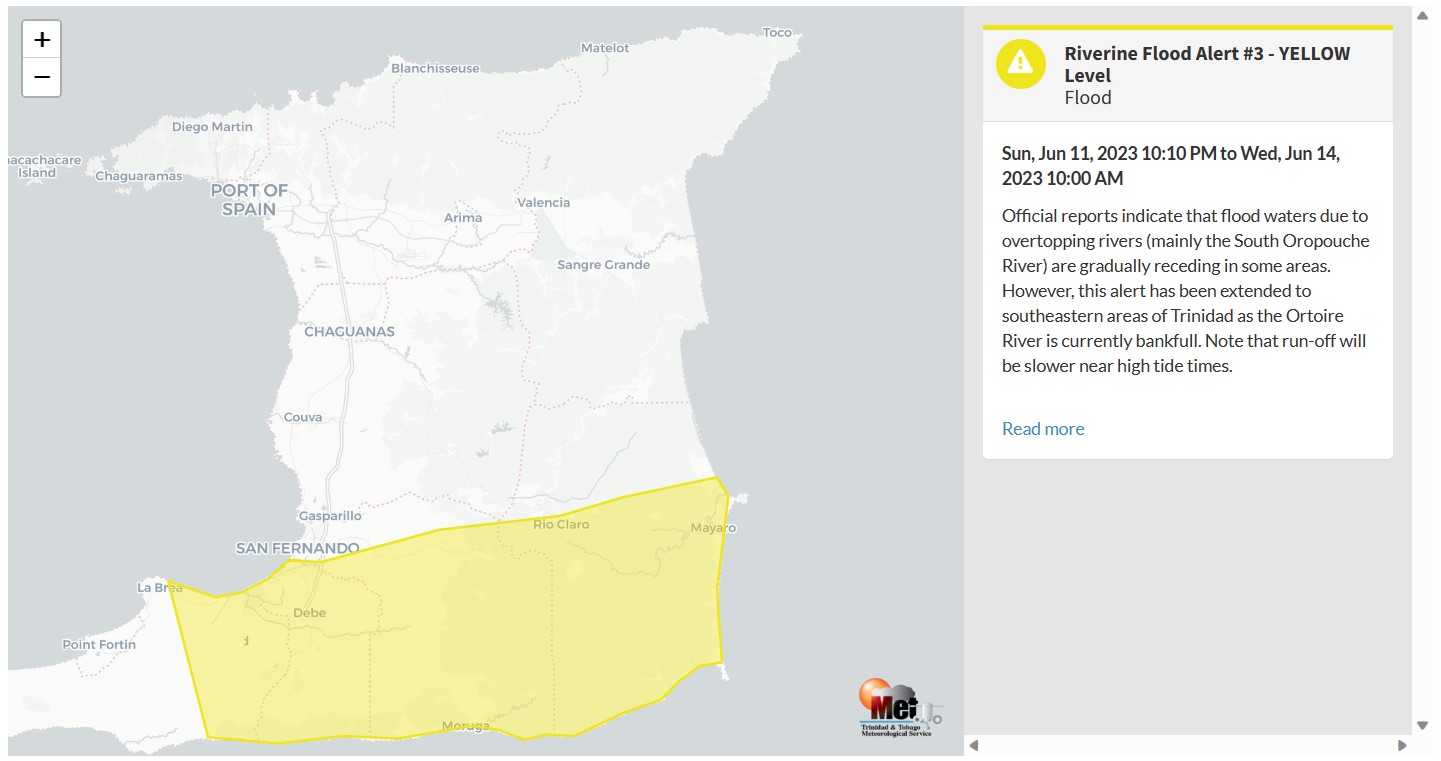Image resolution: width=1441 pixels, height=761 pixels.
Task: Click the Chaguaramas map label
Action: tap(139, 176)
